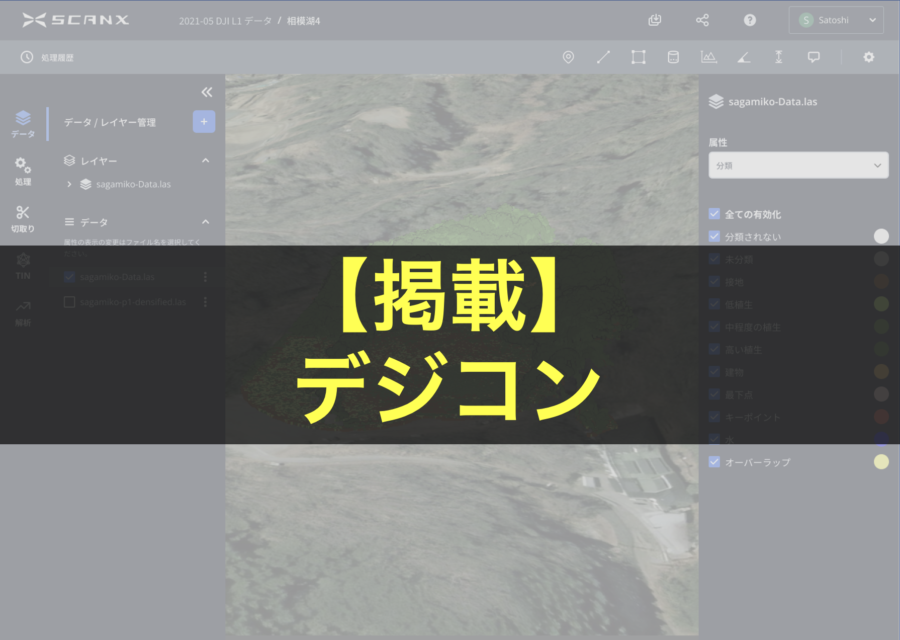Open settings with the gear icon
The image size is (900, 640).
[868, 57]
